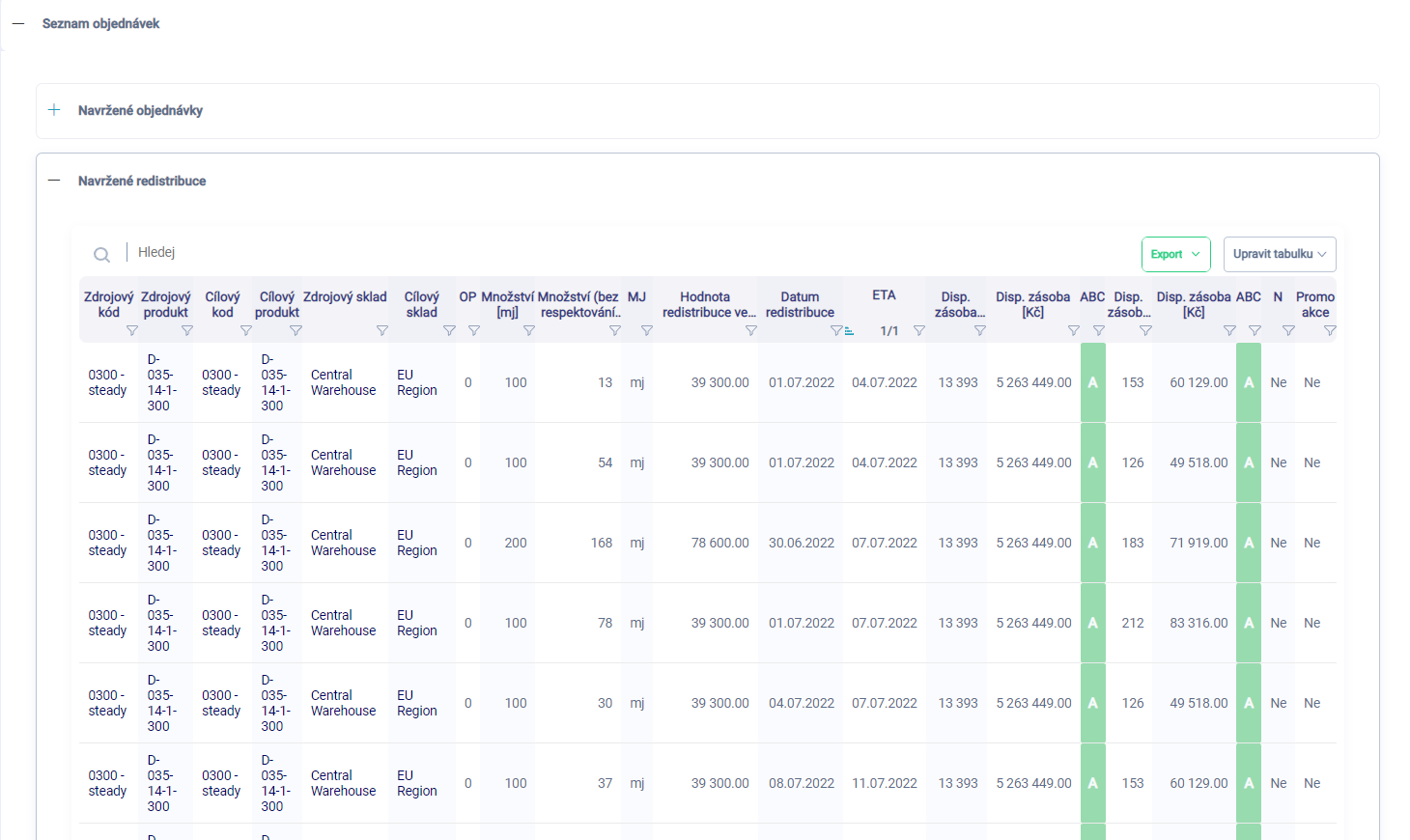Open filter for ETA column
Screen dimensions: 1410x840
pos(919,331)
